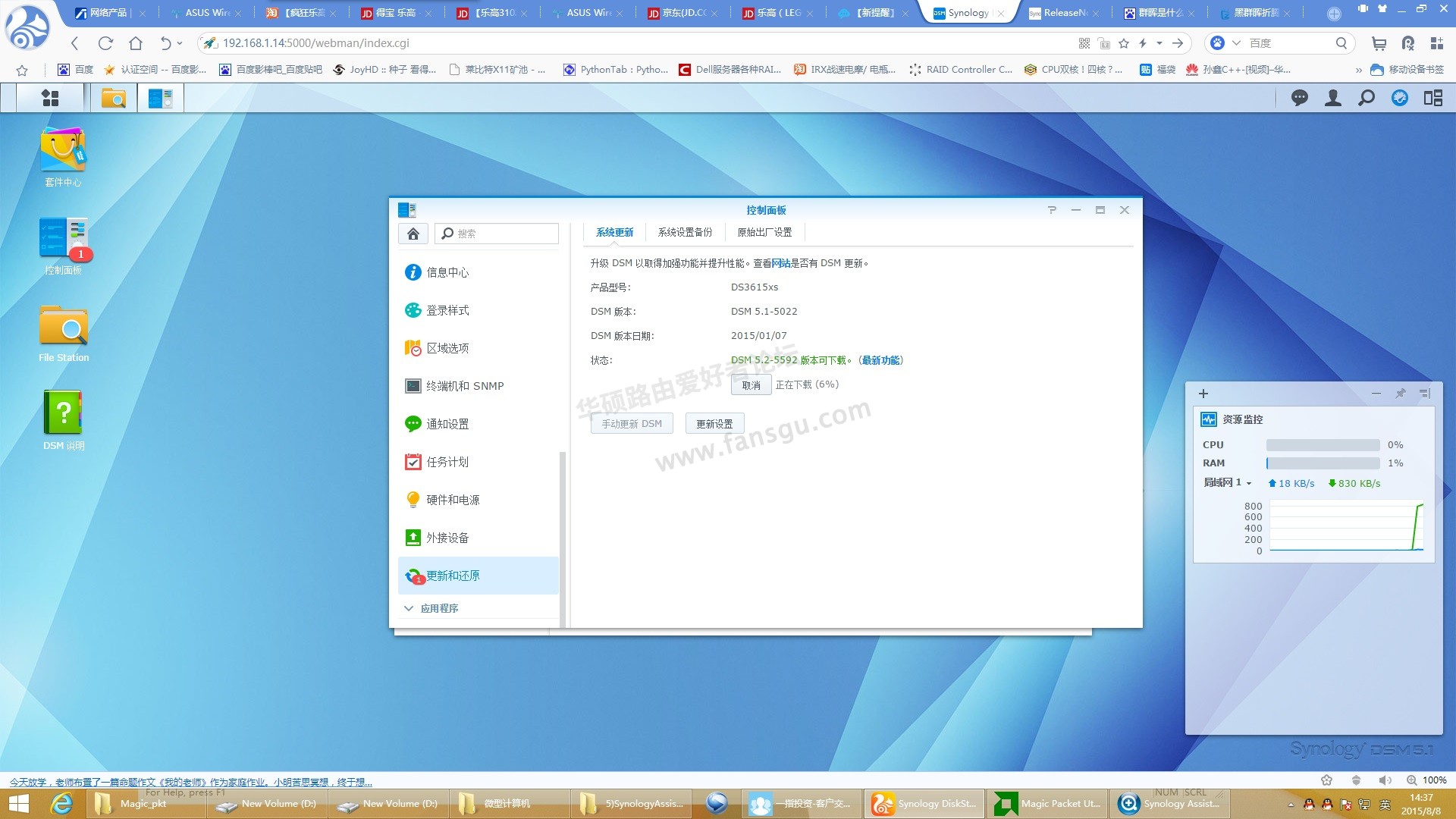Open Internet Explorer from the taskbar
The height and width of the screenshot is (819, 1456).
point(61,804)
